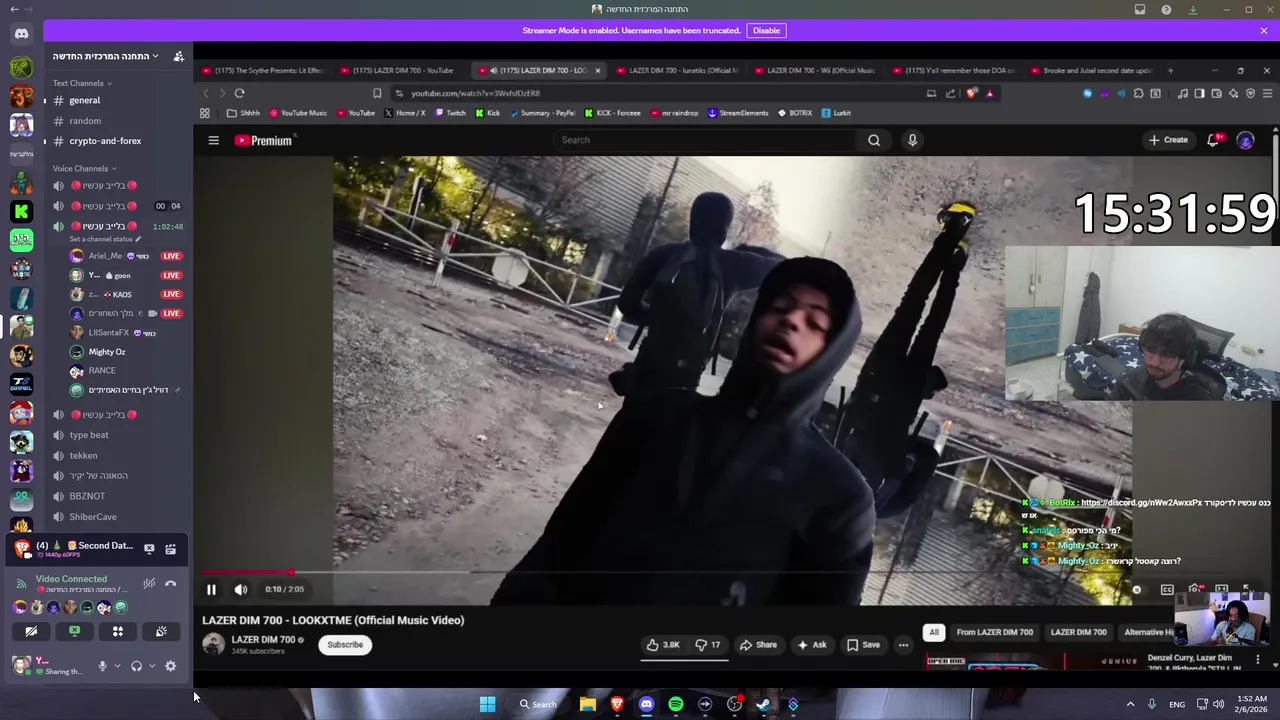
Task: Disable Streamer Mode in the banner
Action: click(x=766, y=30)
